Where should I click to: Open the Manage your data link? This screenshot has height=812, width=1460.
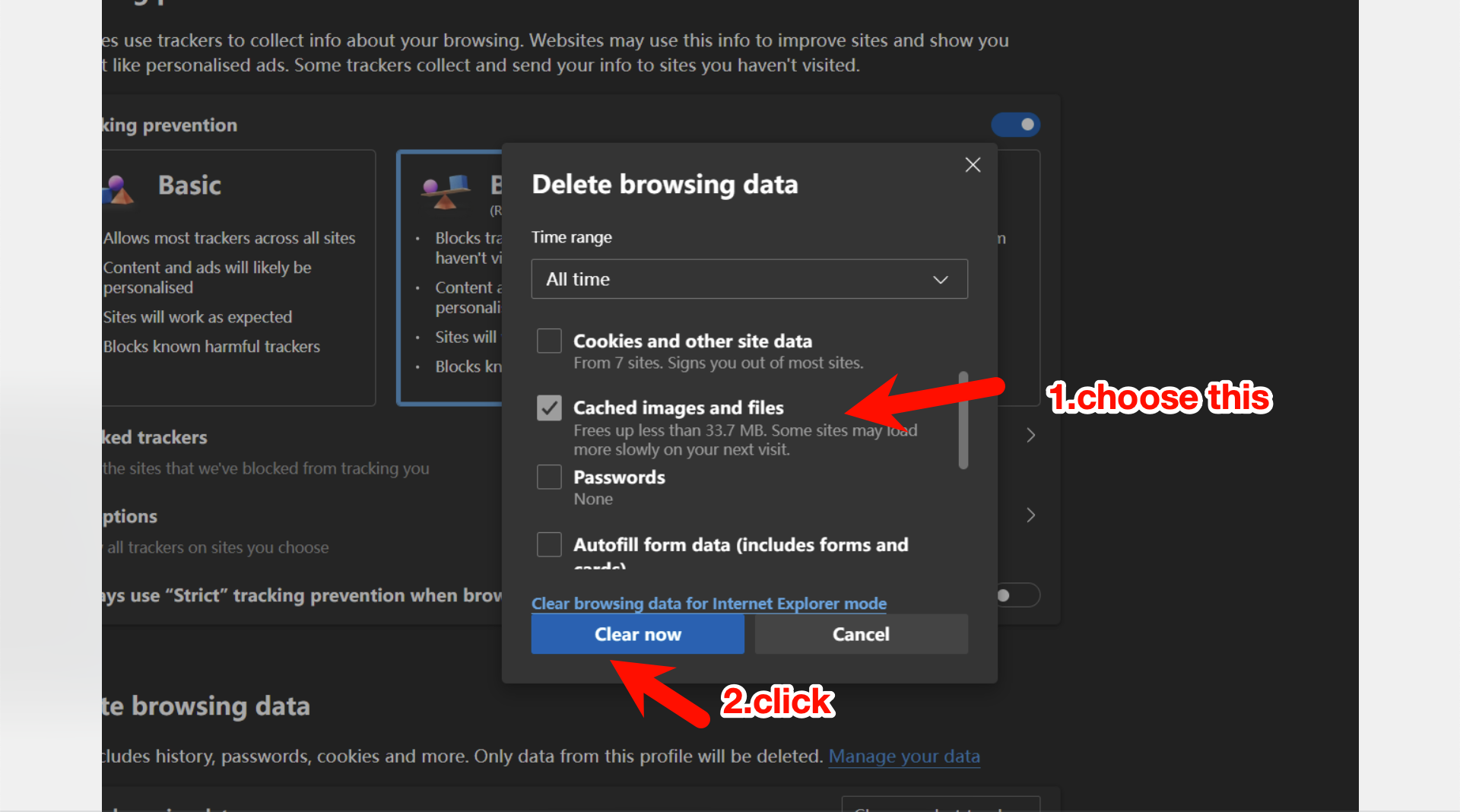[x=903, y=756]
